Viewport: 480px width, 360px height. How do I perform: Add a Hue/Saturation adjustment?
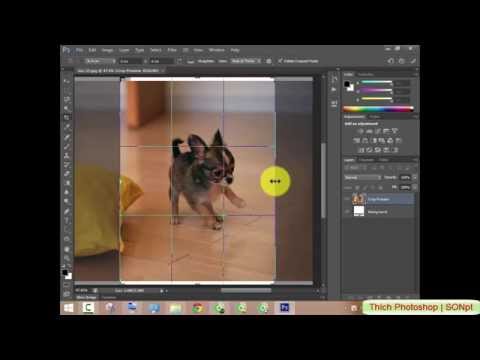click(x=357, y=141)
